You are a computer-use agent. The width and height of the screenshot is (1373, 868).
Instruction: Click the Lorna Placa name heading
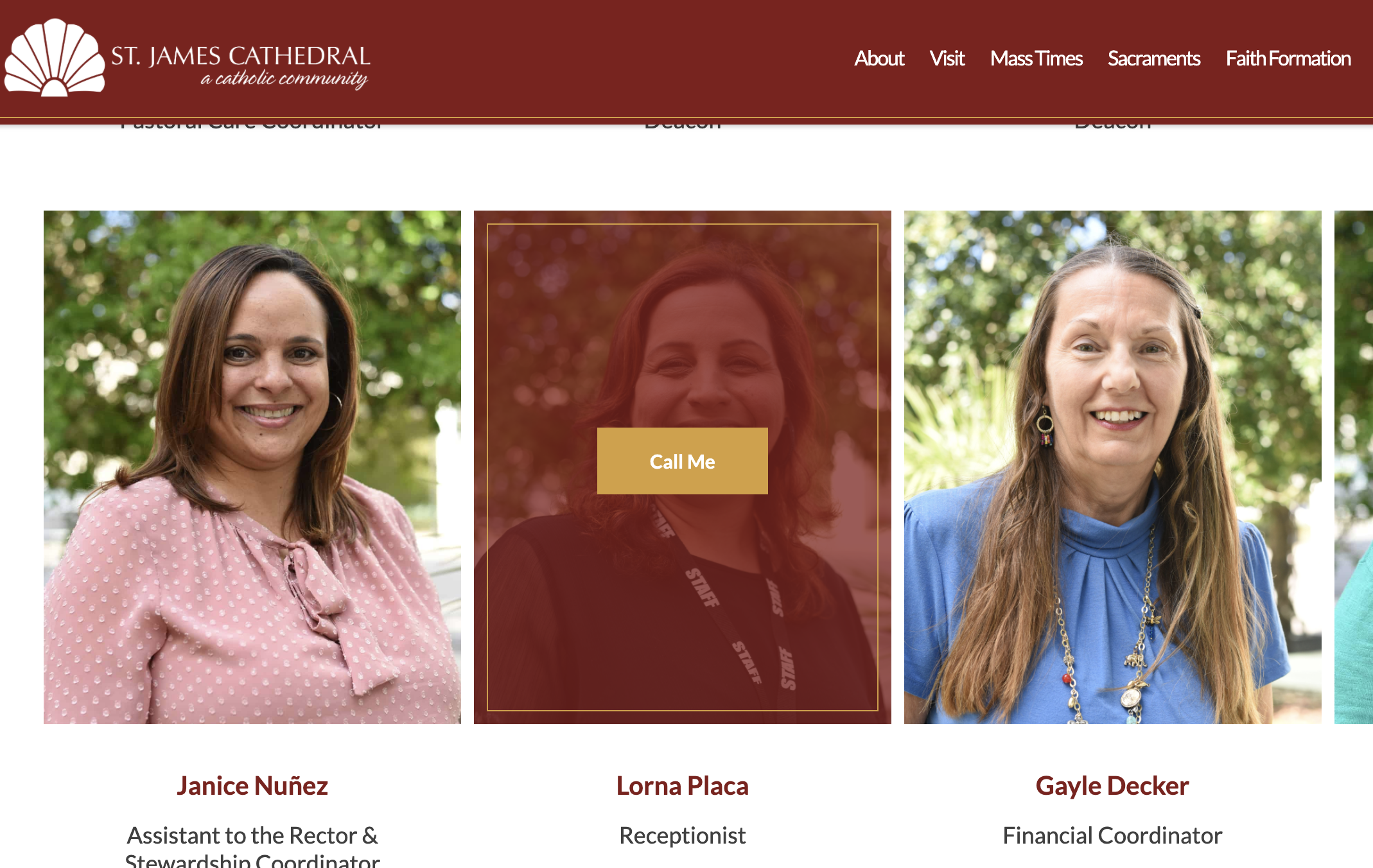coord(682,786)
